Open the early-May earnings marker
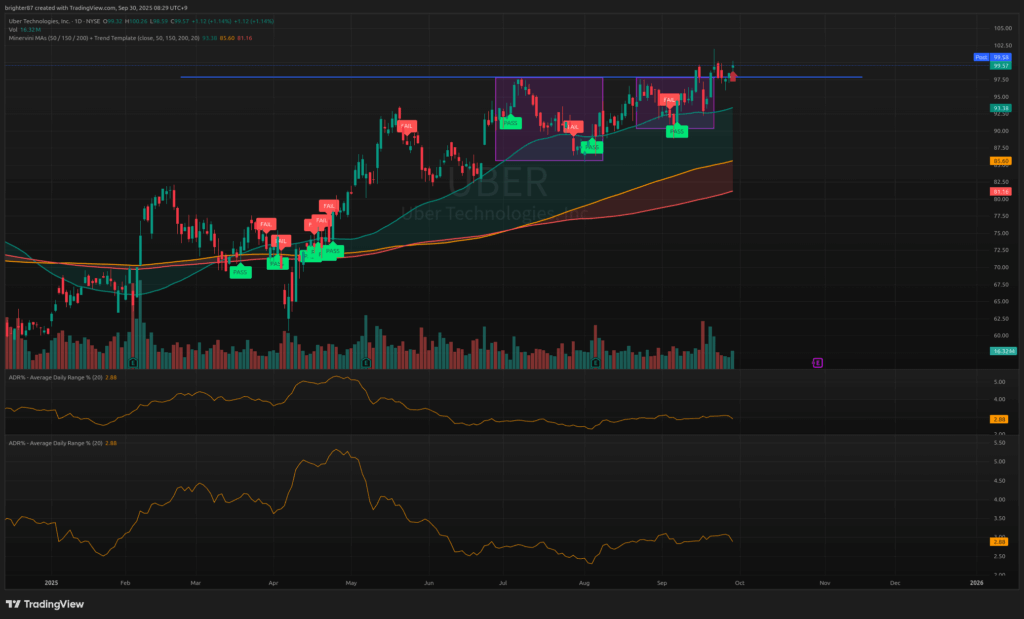Screen dimensions: 1024x619 click(x=366, y=362)
